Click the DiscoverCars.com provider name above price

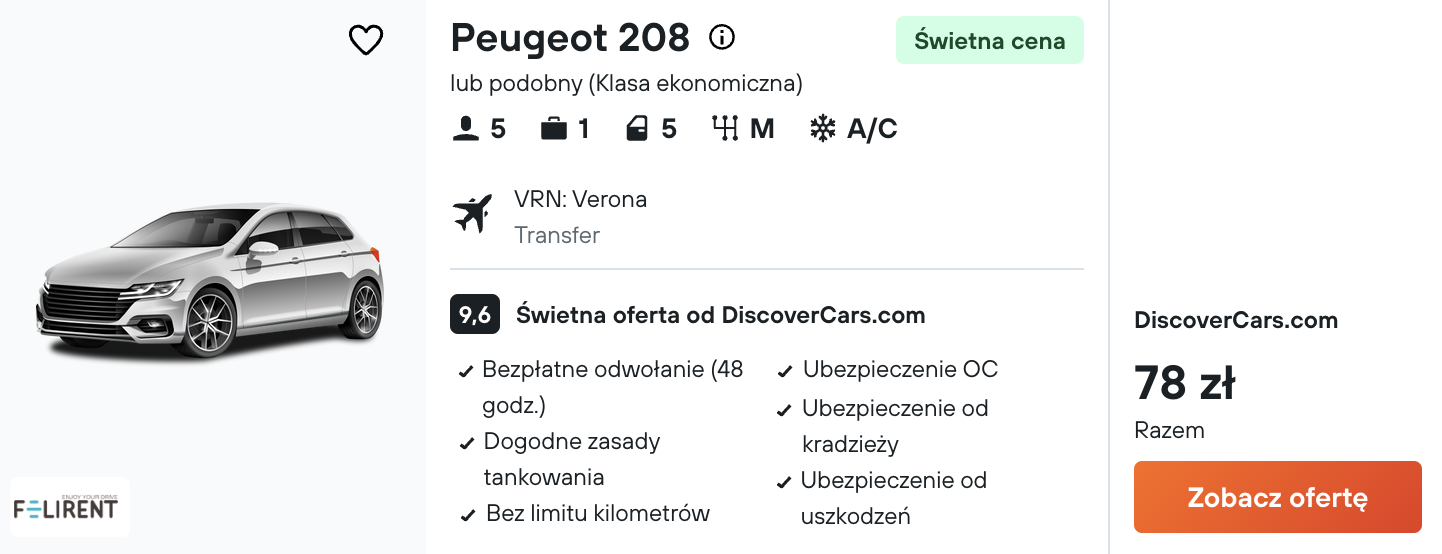[1236, 320]
